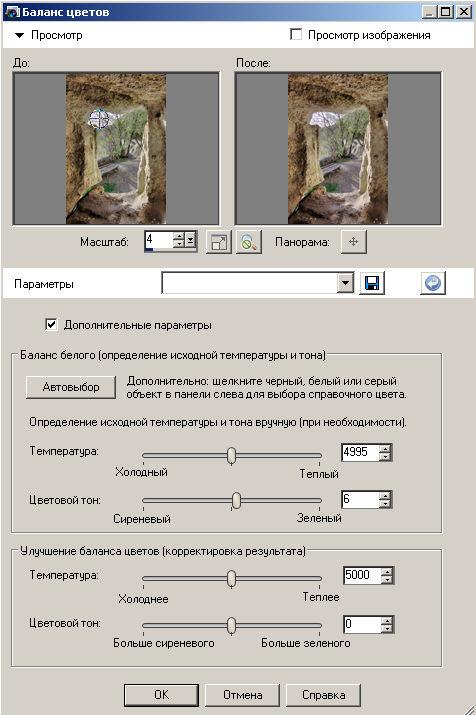The width and height of the screenshot is (476, 715).
Task: Click the Сиреневый label under the tint slider
Action: (x=142, y=519)
